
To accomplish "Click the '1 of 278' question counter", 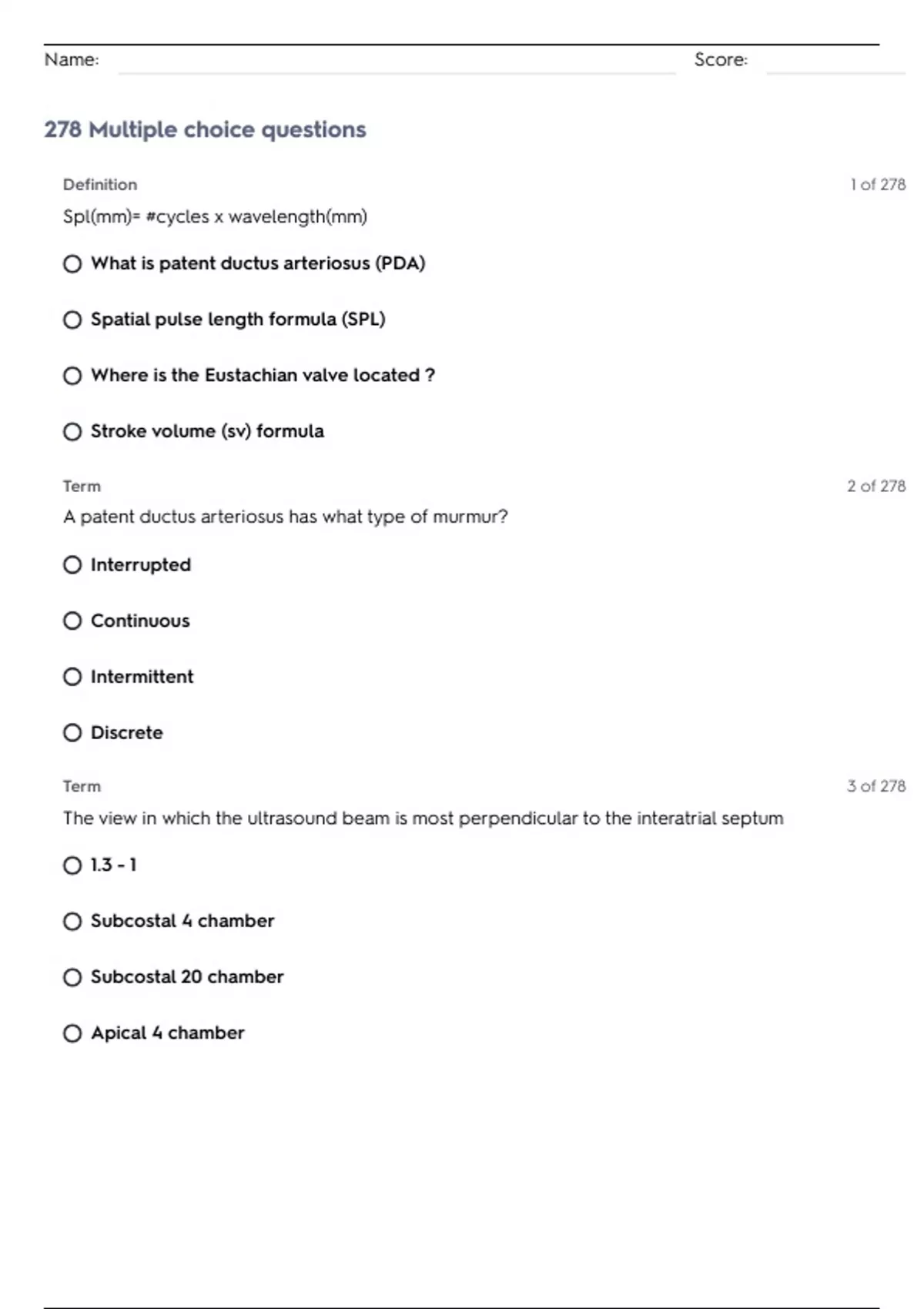I will coord(878,185).
